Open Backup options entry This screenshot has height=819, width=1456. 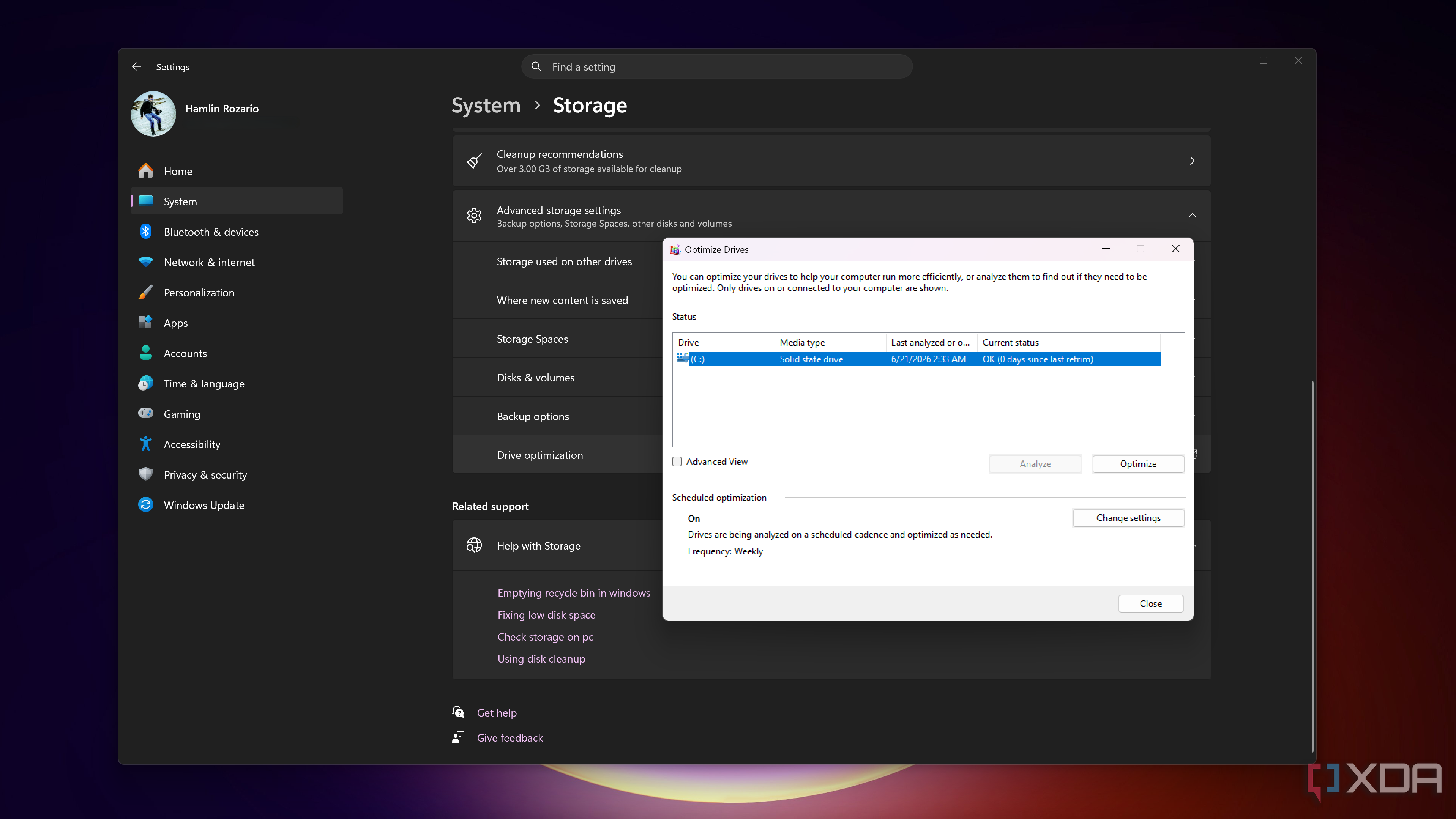tap(533, 416)
